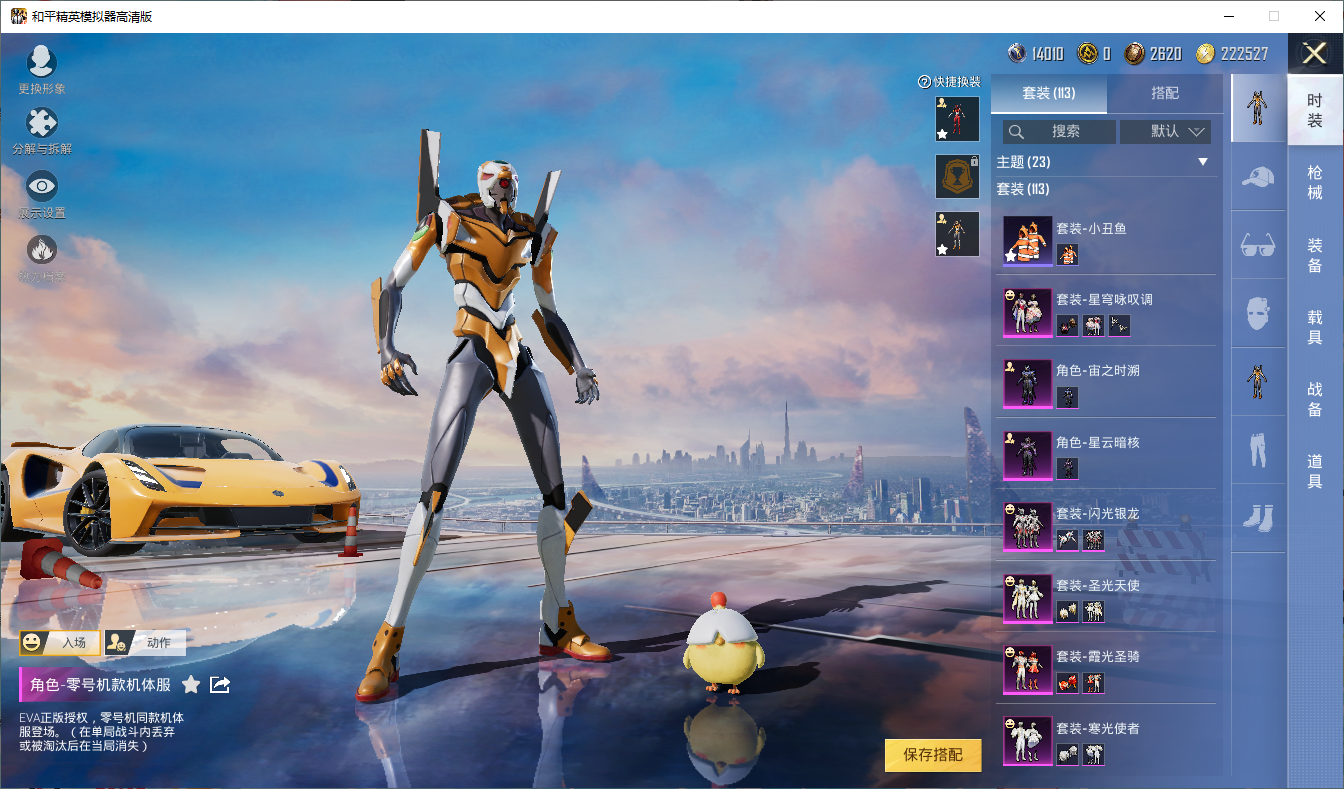Select the 动作 action button
The width and height of the screenshot is (1344, 789).
[145, 643]
